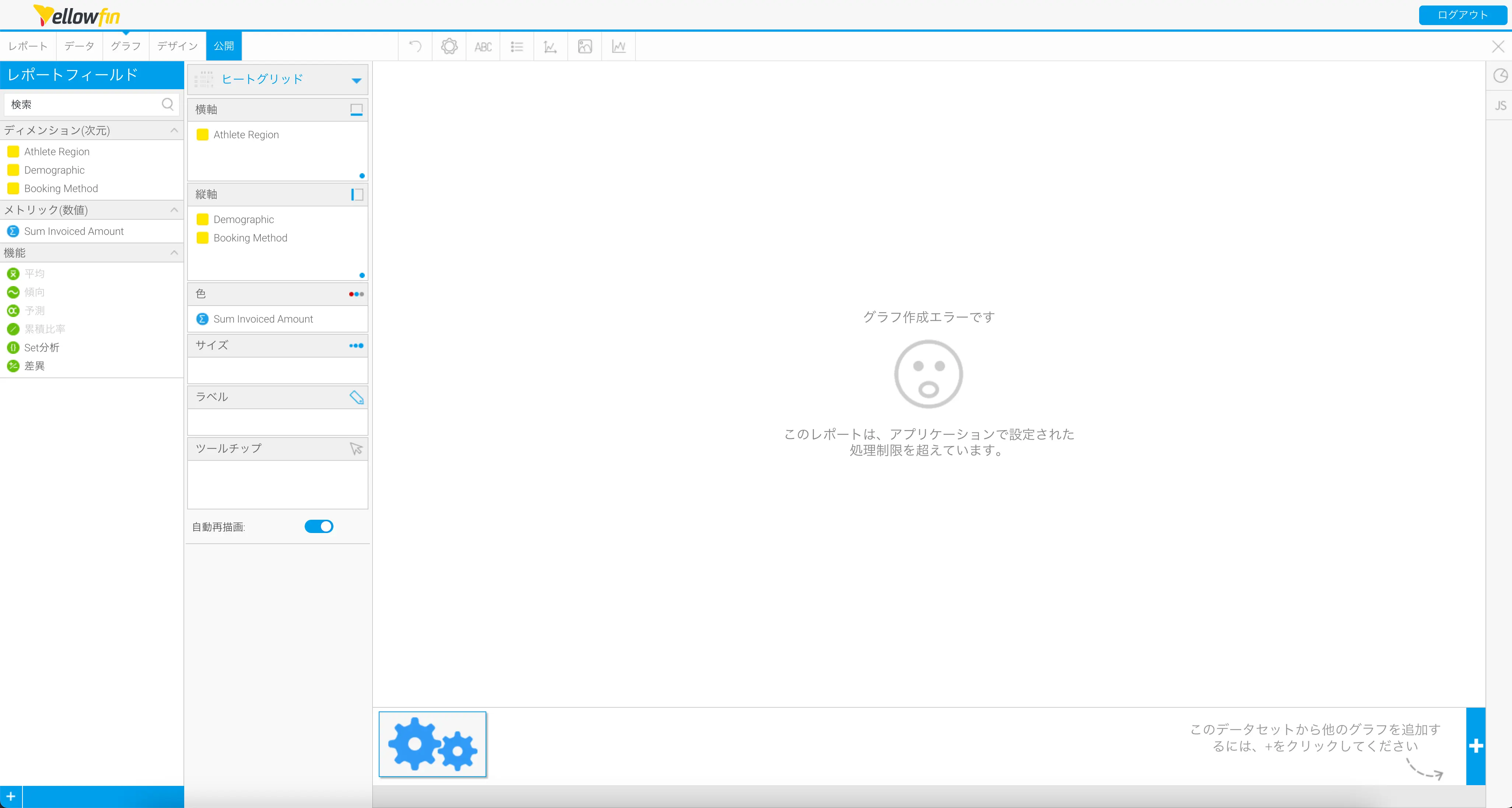Click the 検索 search input field
This screenshot has height=808, width=1512.
[x=82, y=105]
